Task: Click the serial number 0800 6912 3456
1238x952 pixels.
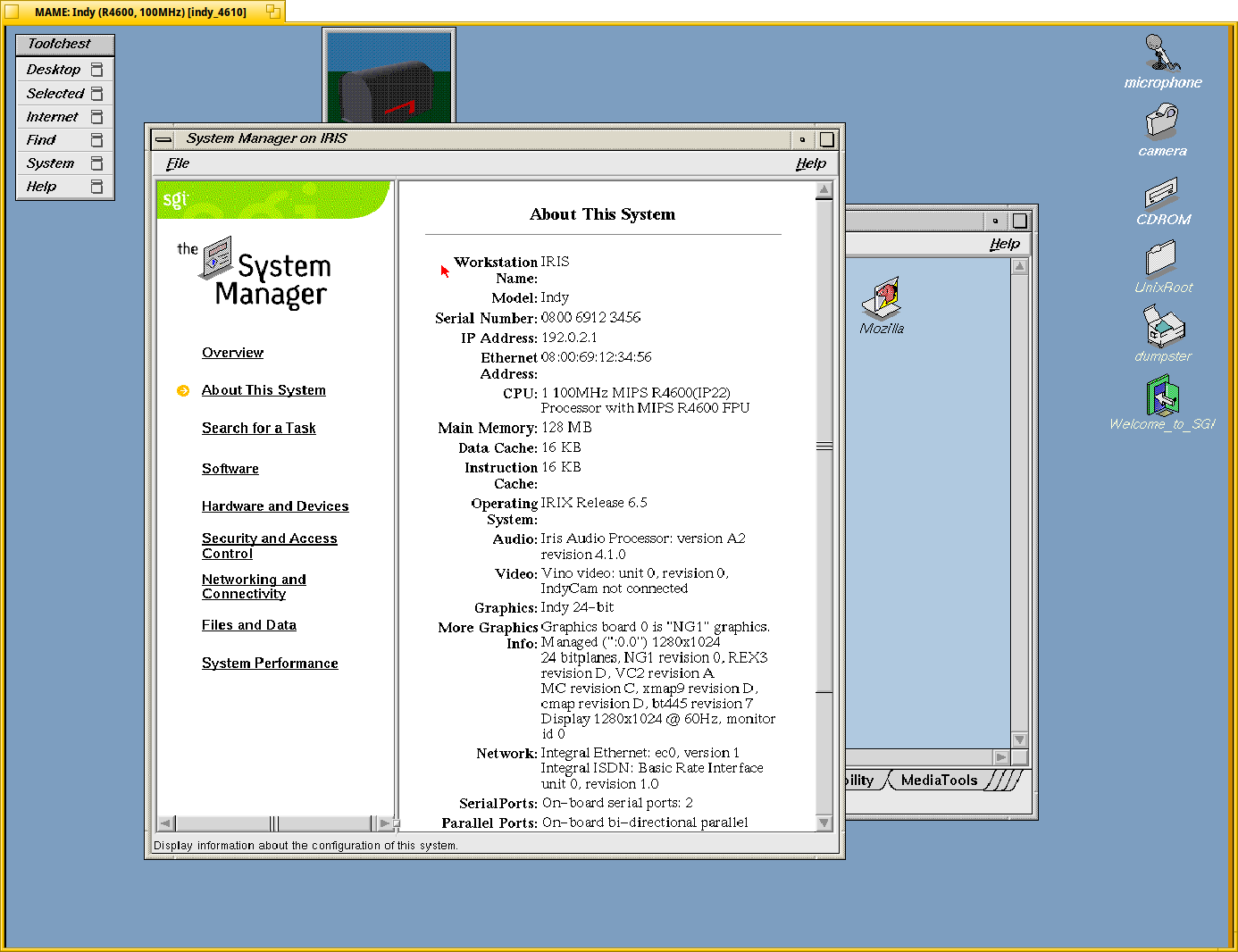Action: click(x=590, y=317)
